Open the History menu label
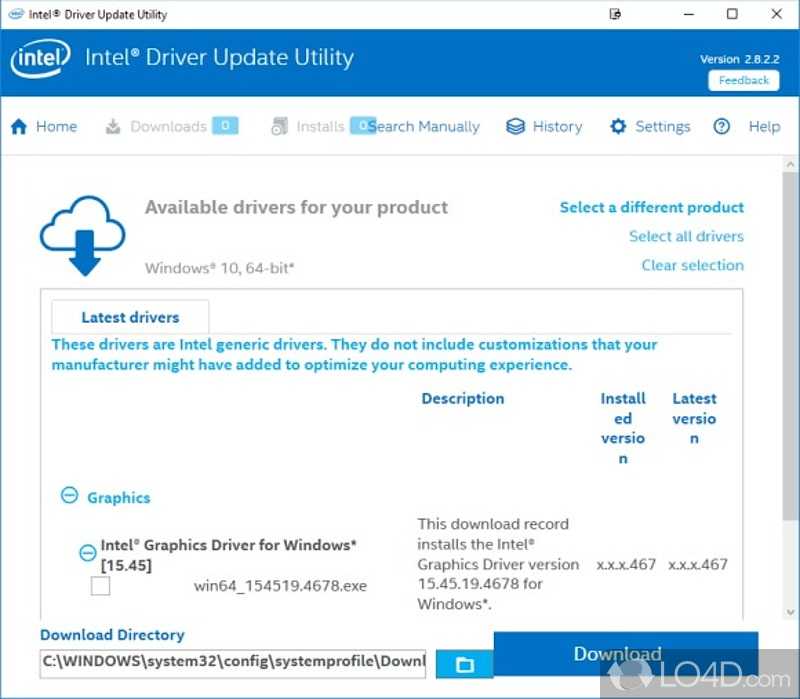800x699 pixels. [x=557, y=127]
